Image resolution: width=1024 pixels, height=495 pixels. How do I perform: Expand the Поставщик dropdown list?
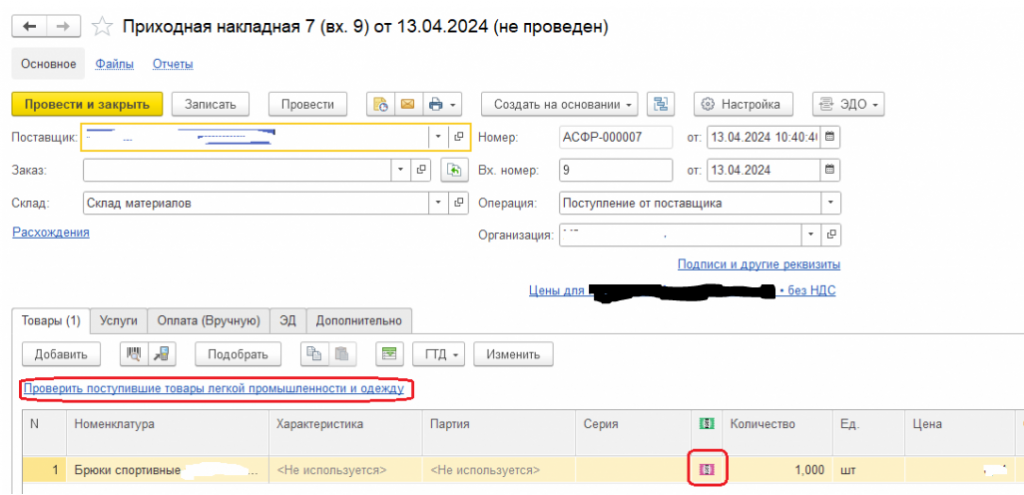(x=438, y=137)
